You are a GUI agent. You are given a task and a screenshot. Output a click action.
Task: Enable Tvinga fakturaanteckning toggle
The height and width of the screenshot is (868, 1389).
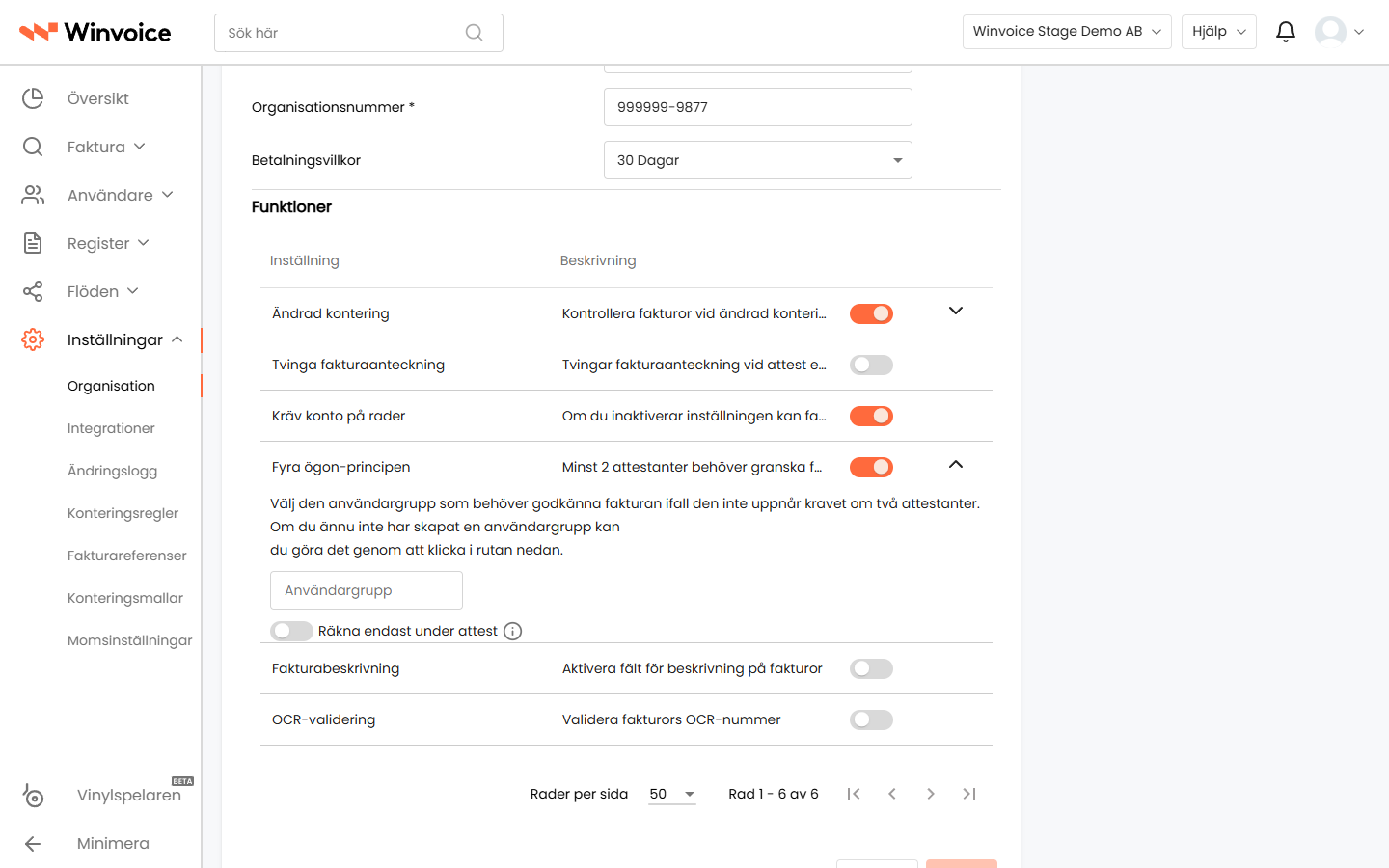click(871, 365)
